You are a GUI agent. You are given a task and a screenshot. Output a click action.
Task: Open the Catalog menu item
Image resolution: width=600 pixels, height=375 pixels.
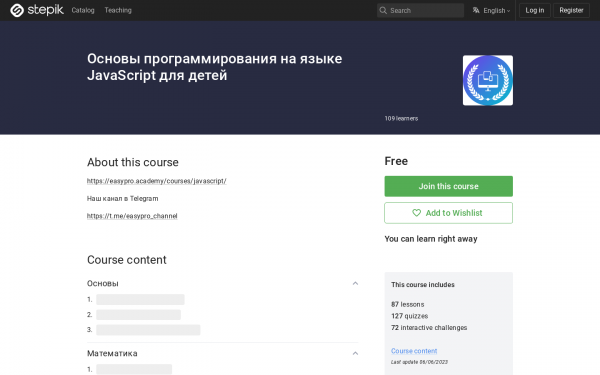point(83,10)
